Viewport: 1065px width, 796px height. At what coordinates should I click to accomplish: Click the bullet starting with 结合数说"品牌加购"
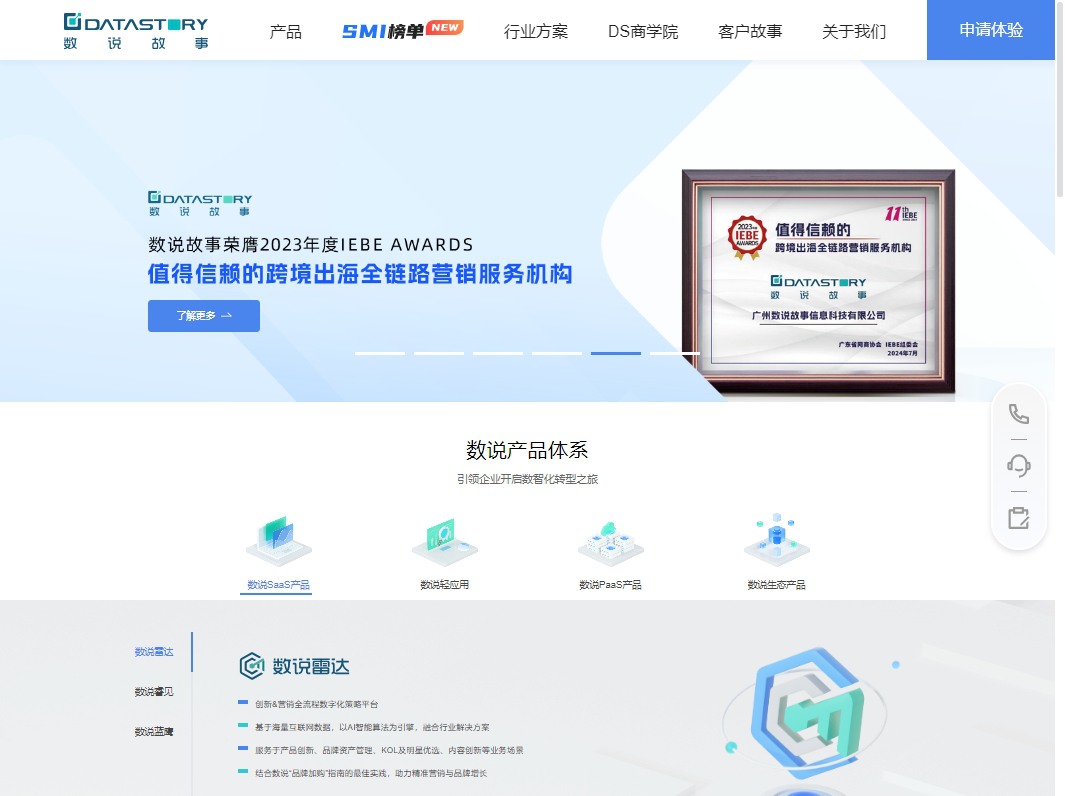[x=371, y=774]
